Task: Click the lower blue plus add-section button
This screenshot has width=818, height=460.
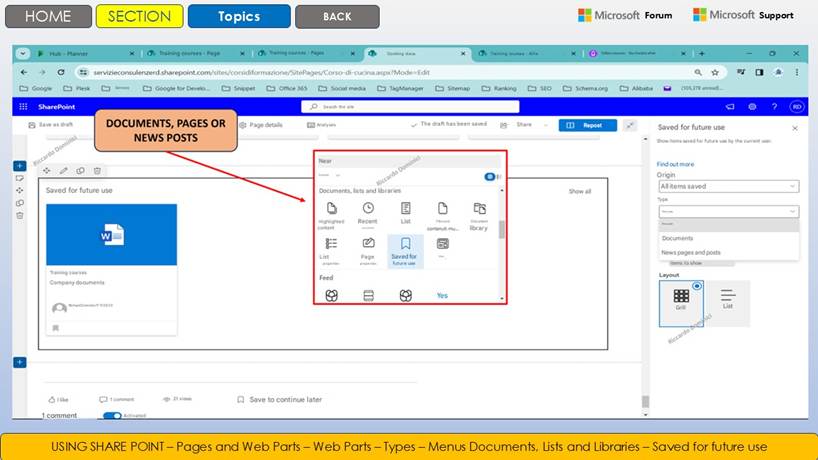Action: 20,362
